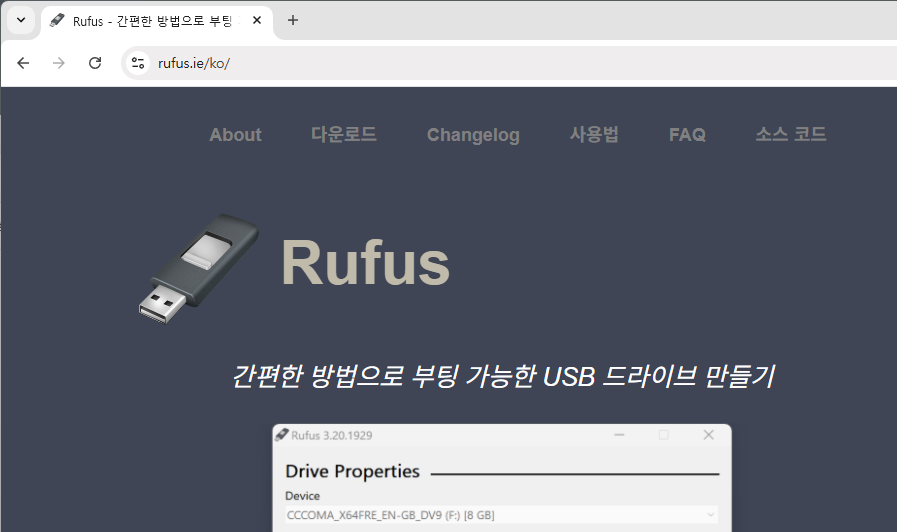Click the address bar showing rufus.ie/ko/

[500, 63]
